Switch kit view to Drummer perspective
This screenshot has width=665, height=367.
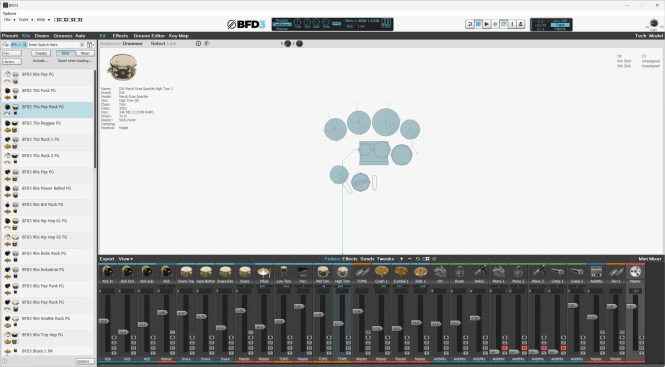[133, 44]
